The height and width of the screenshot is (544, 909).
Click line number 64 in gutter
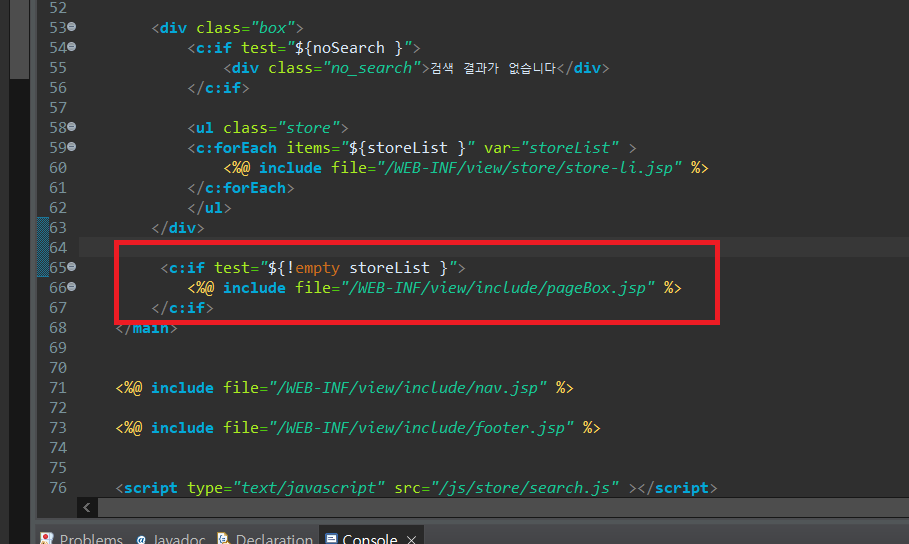pos(58,248)
